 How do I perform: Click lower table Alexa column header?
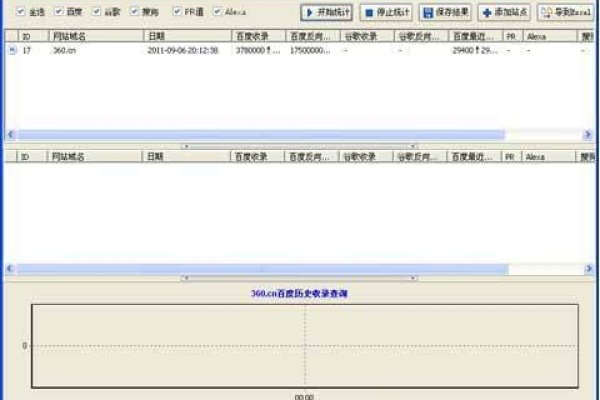pyautogui.click(x=549, y=157)
